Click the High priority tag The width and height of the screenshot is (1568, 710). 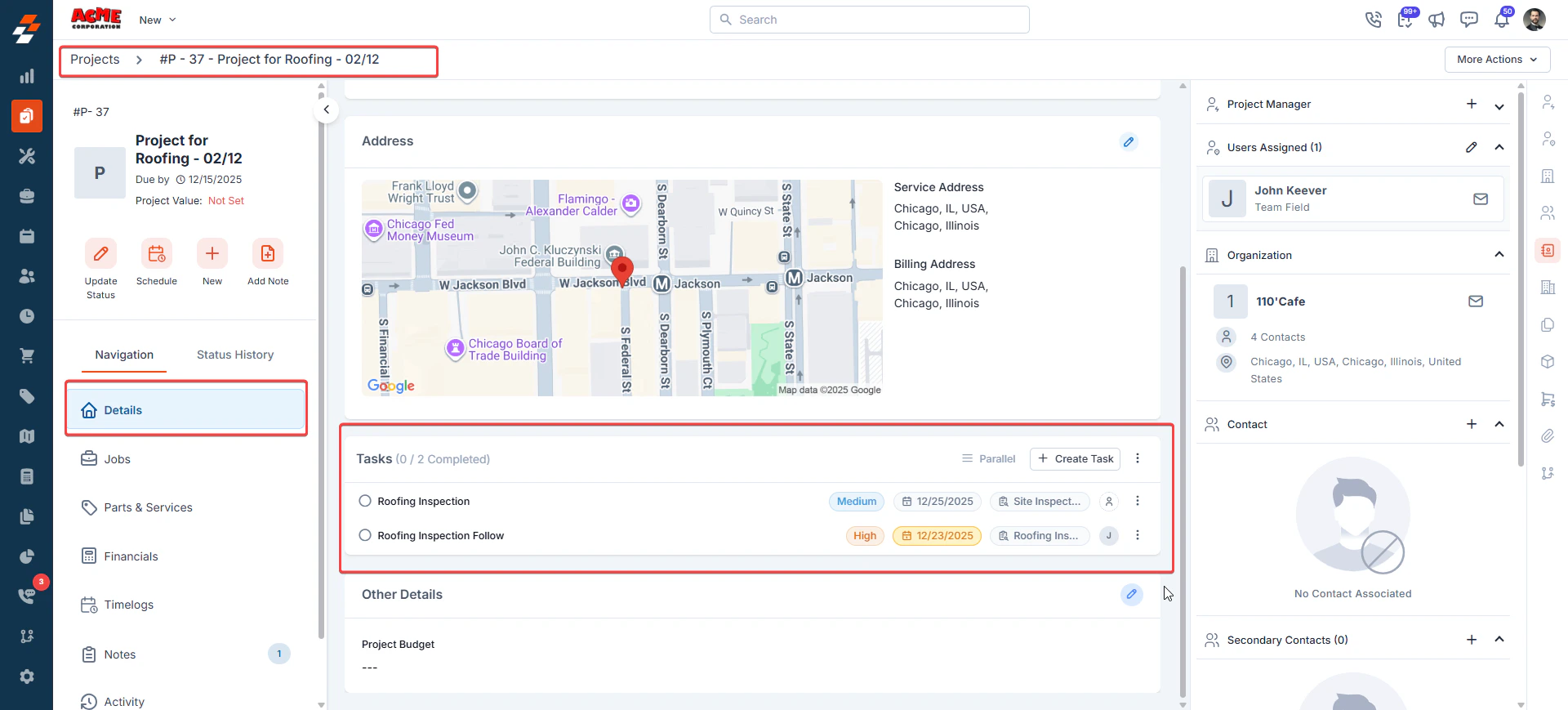865,536
